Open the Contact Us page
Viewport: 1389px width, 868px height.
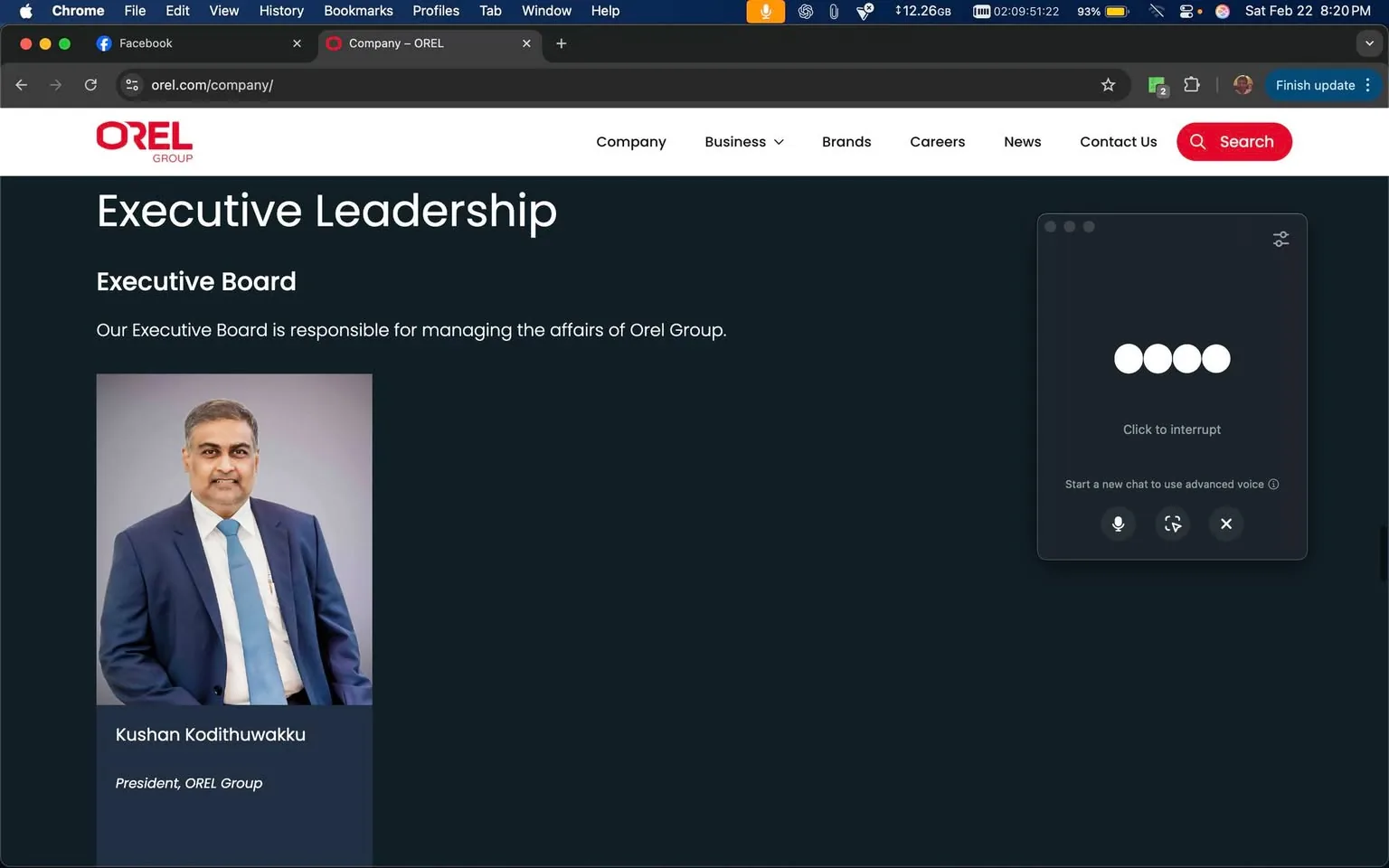click(1118, 142)
